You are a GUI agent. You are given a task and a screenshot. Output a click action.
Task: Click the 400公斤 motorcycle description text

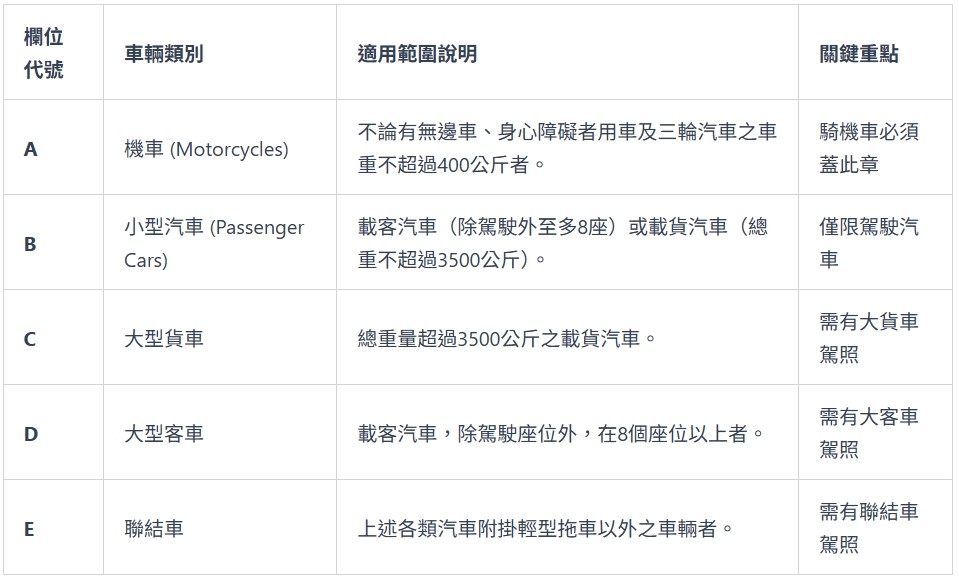[566, 148]
